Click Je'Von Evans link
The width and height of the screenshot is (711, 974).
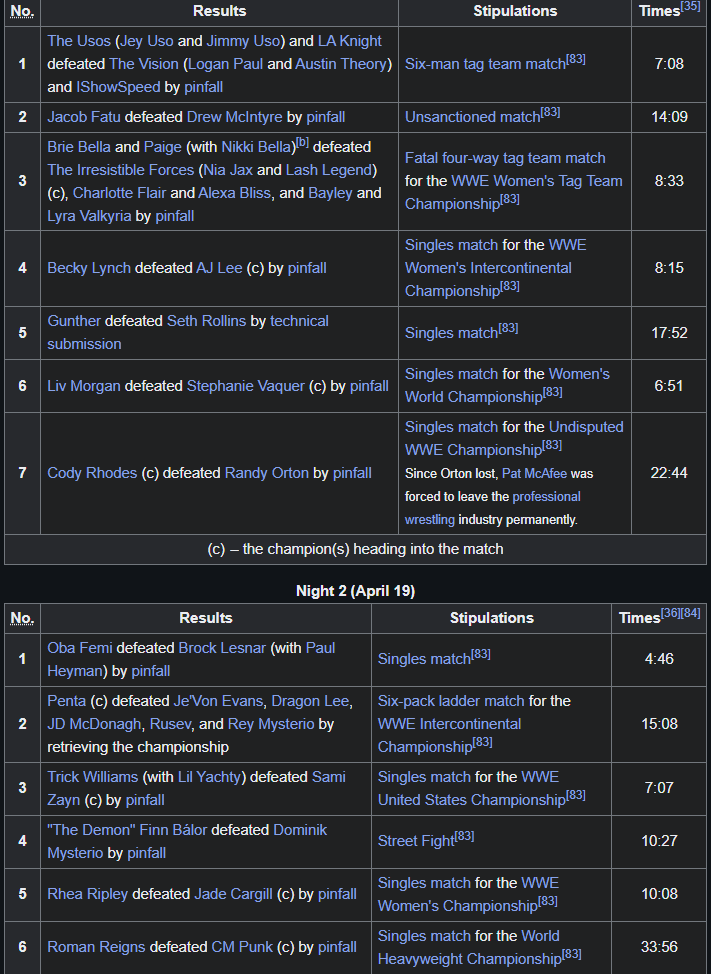pyautogui.click(x=218, y=701)
